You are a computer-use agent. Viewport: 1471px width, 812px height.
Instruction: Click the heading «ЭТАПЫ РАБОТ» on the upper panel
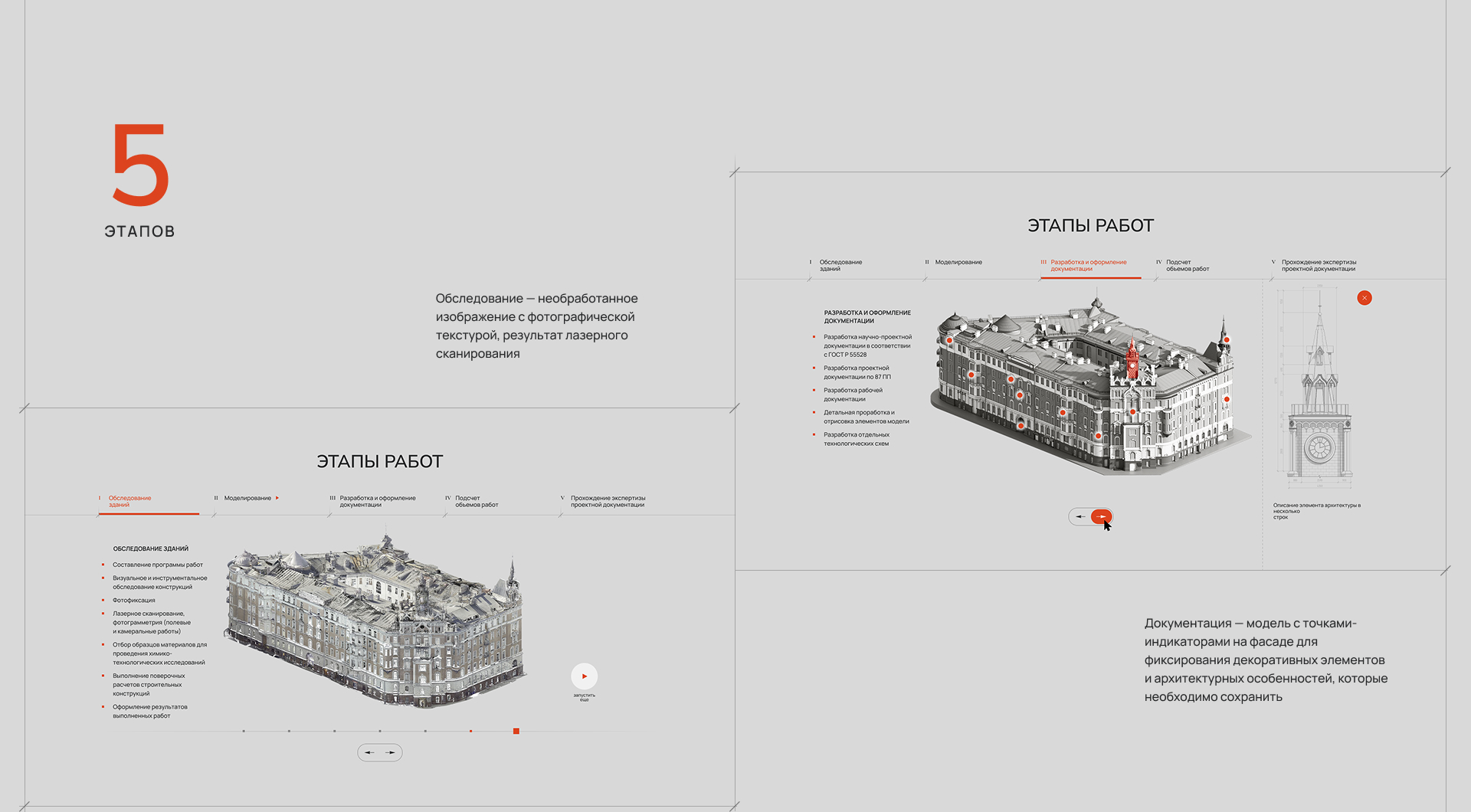tap(1091, 225)
